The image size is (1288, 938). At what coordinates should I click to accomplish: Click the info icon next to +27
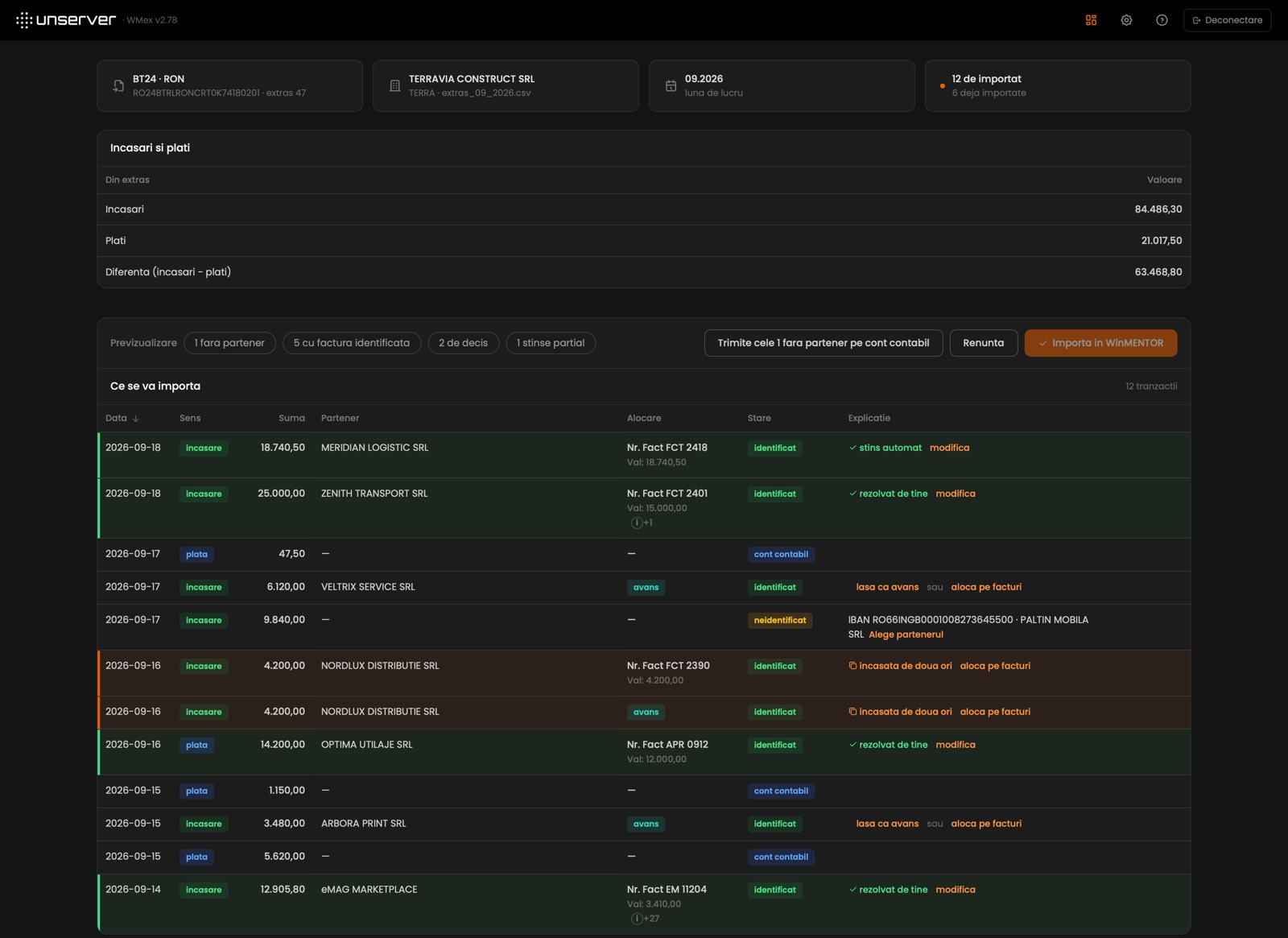click(637, 919)
